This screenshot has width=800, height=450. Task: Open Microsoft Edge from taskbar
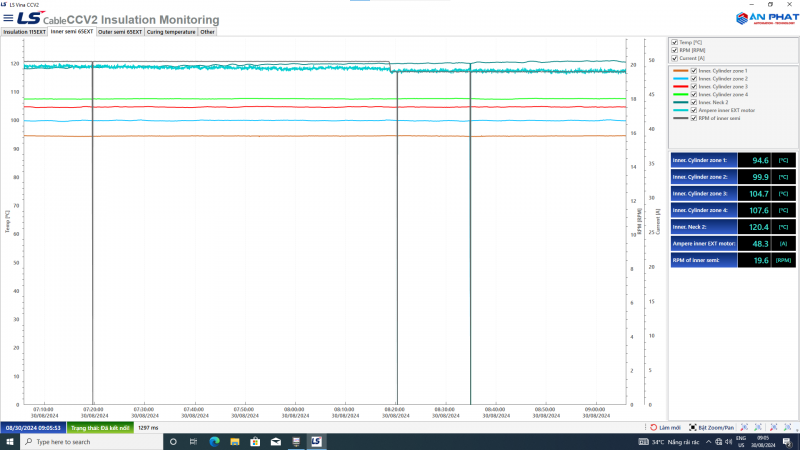[214, 442]
